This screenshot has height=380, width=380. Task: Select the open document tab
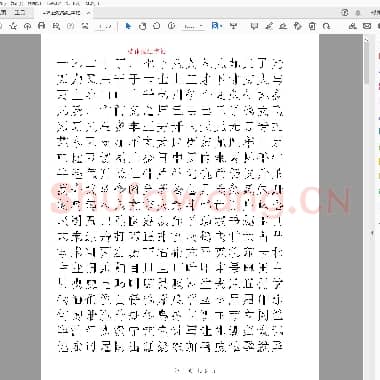coord(62,13)
